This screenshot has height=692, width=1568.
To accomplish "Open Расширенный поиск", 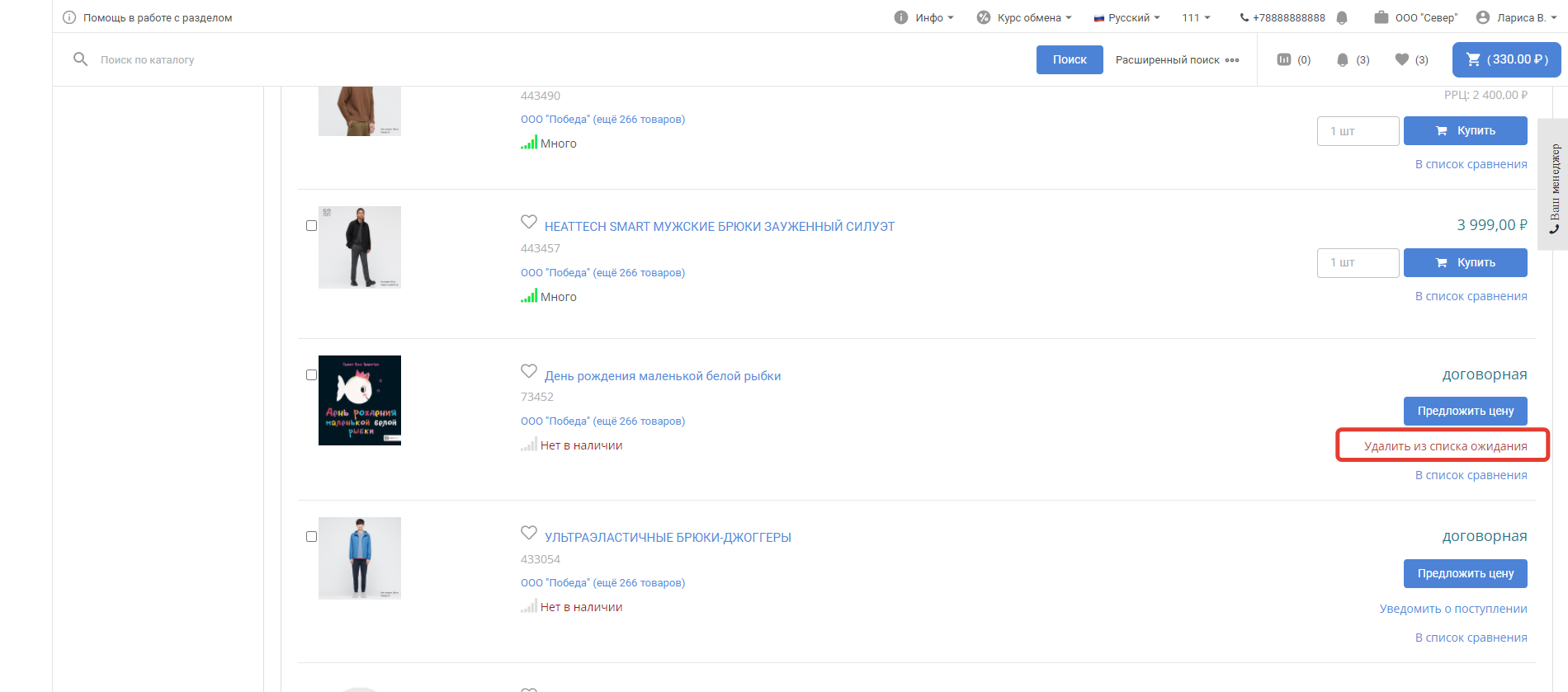I will (x=1167, y=59).
